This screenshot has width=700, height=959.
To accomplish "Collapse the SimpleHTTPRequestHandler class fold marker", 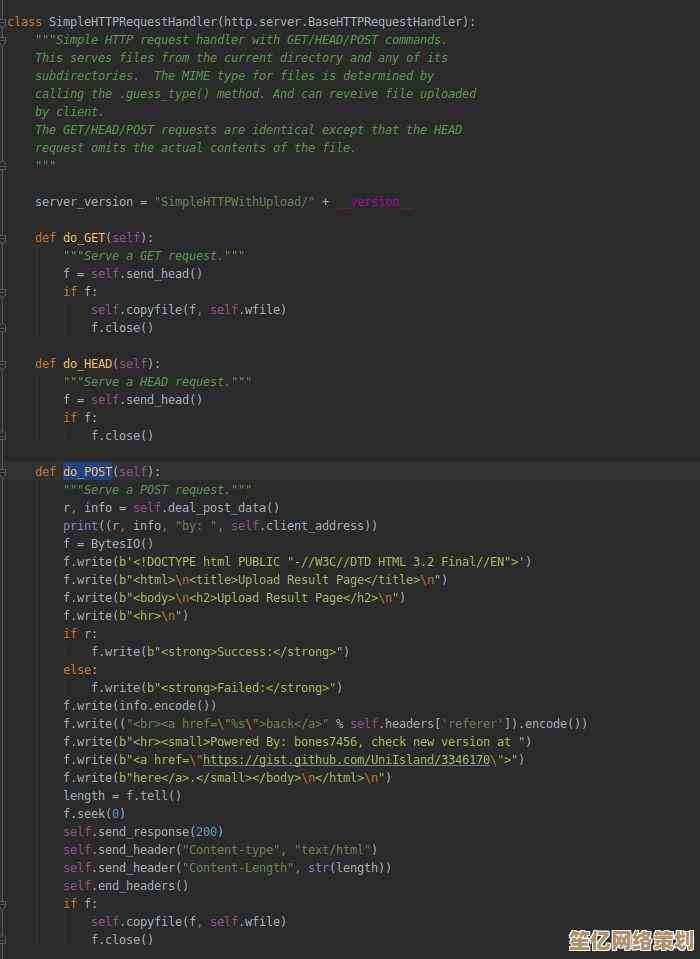I will (3, 21).
